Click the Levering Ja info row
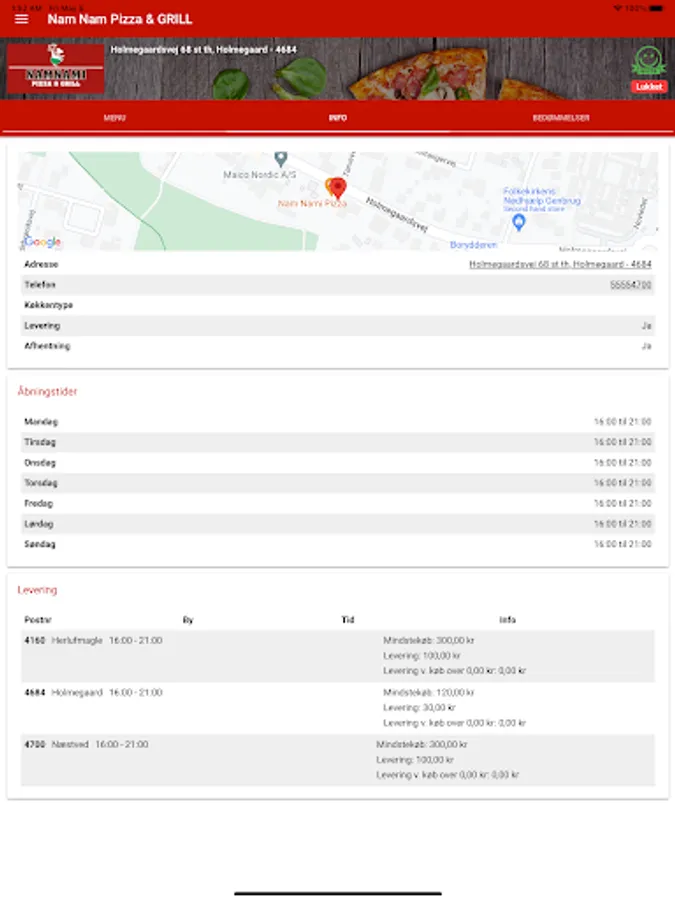The height and width of the screenshot is (900, 675). coord(338,325)
